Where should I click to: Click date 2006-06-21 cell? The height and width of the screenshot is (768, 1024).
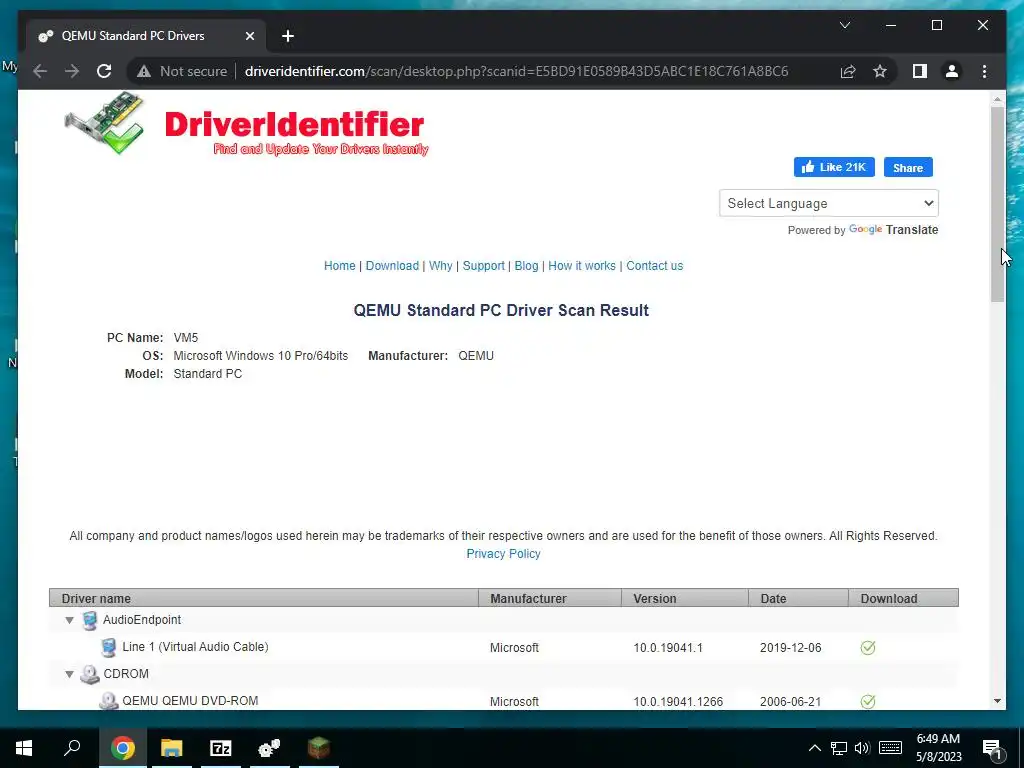(790, 701)
